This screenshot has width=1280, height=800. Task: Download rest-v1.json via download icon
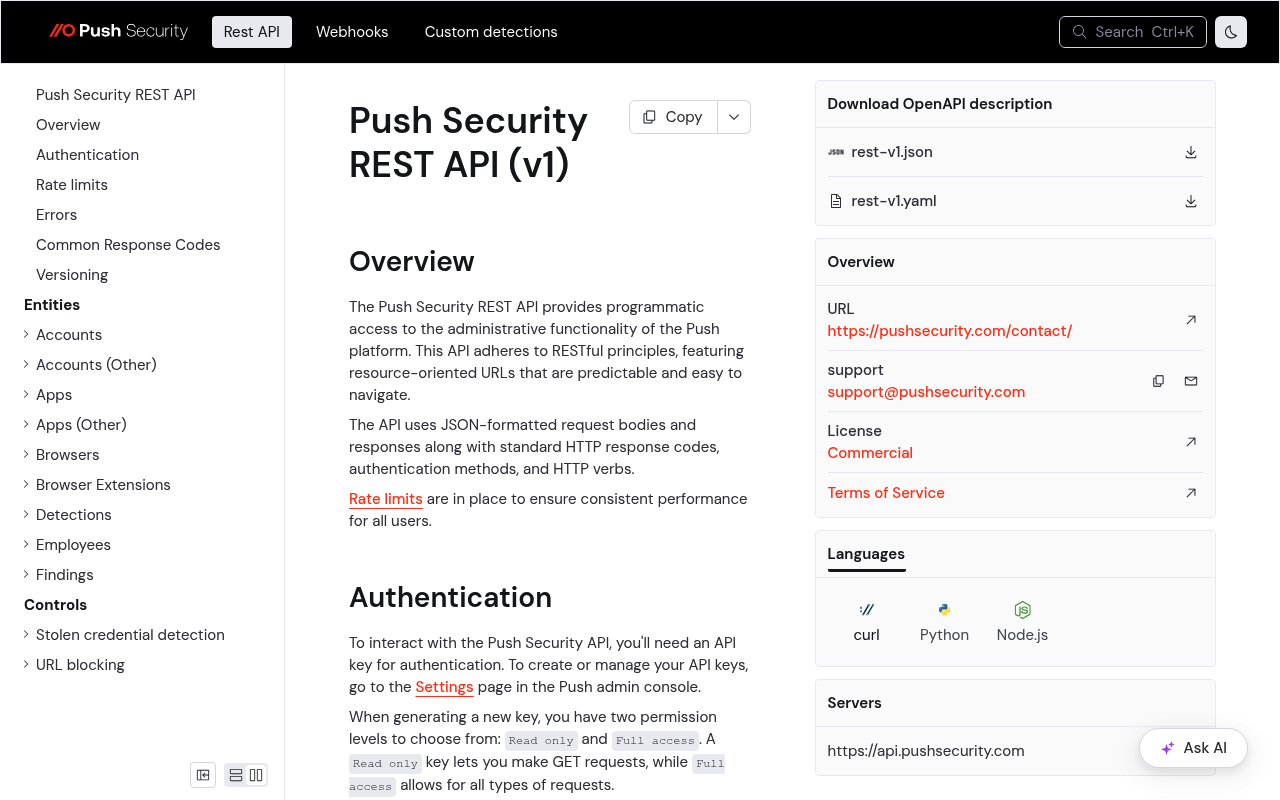1191,152
